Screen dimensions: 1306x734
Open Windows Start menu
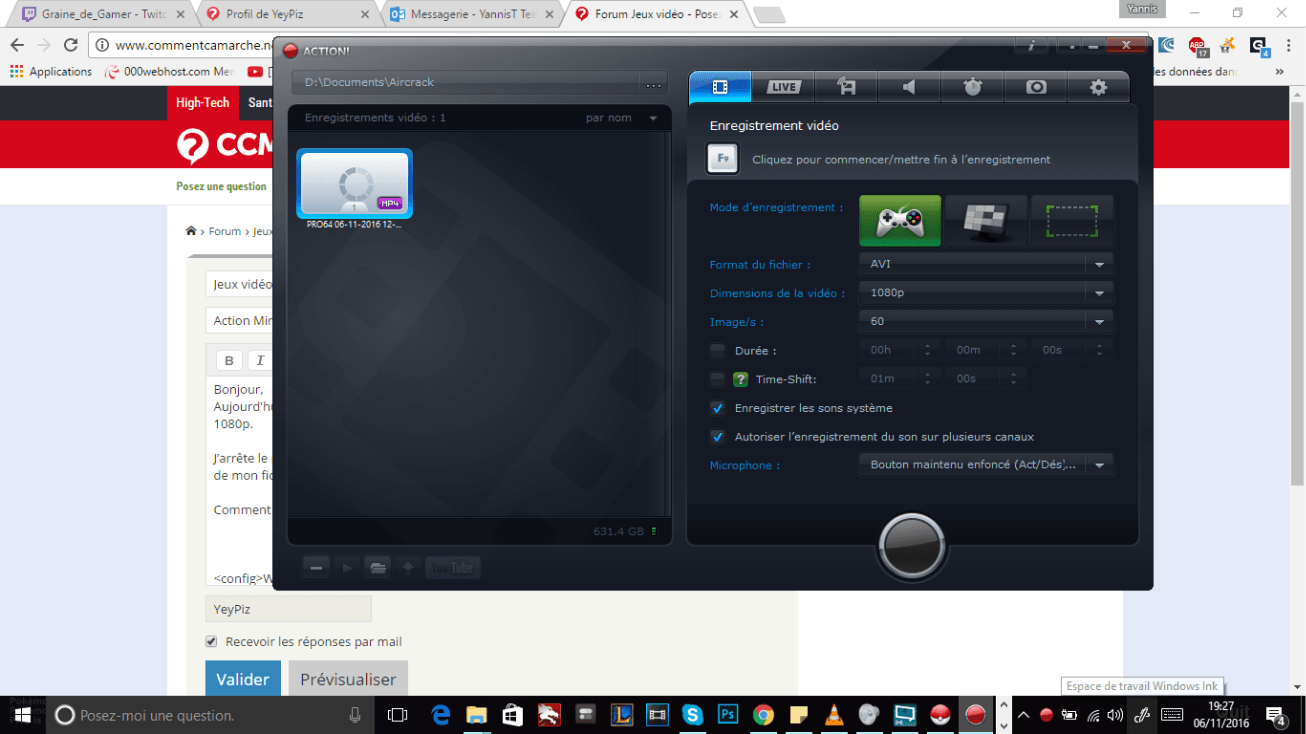tap(22, 715)
